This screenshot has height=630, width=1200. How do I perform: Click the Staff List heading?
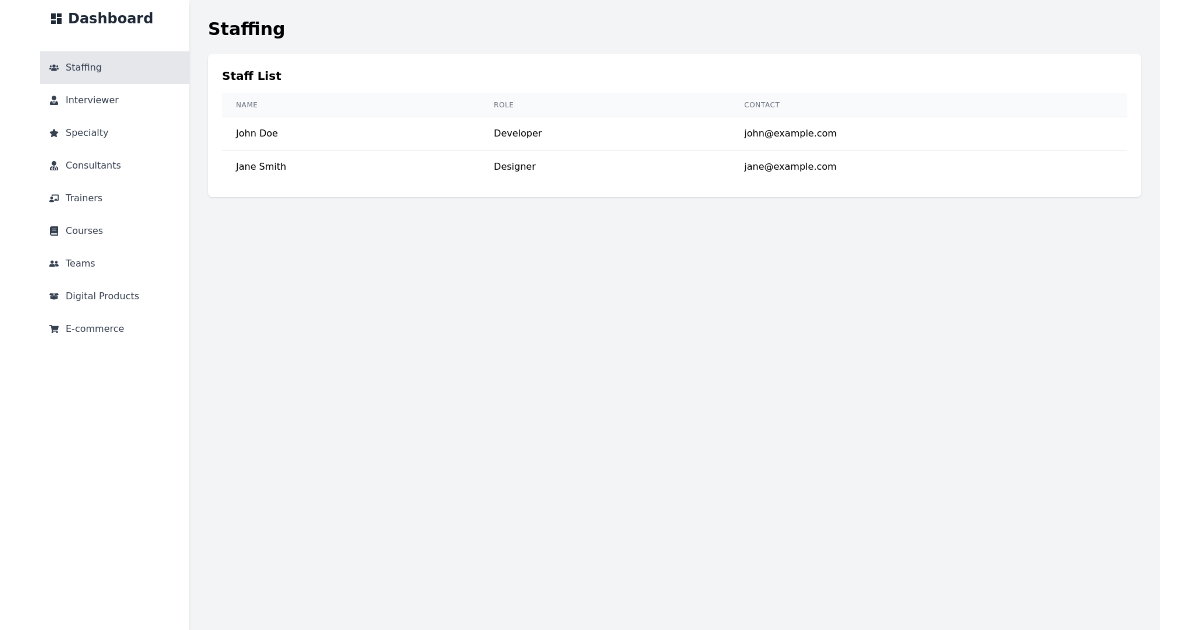[x=252, y=76]
